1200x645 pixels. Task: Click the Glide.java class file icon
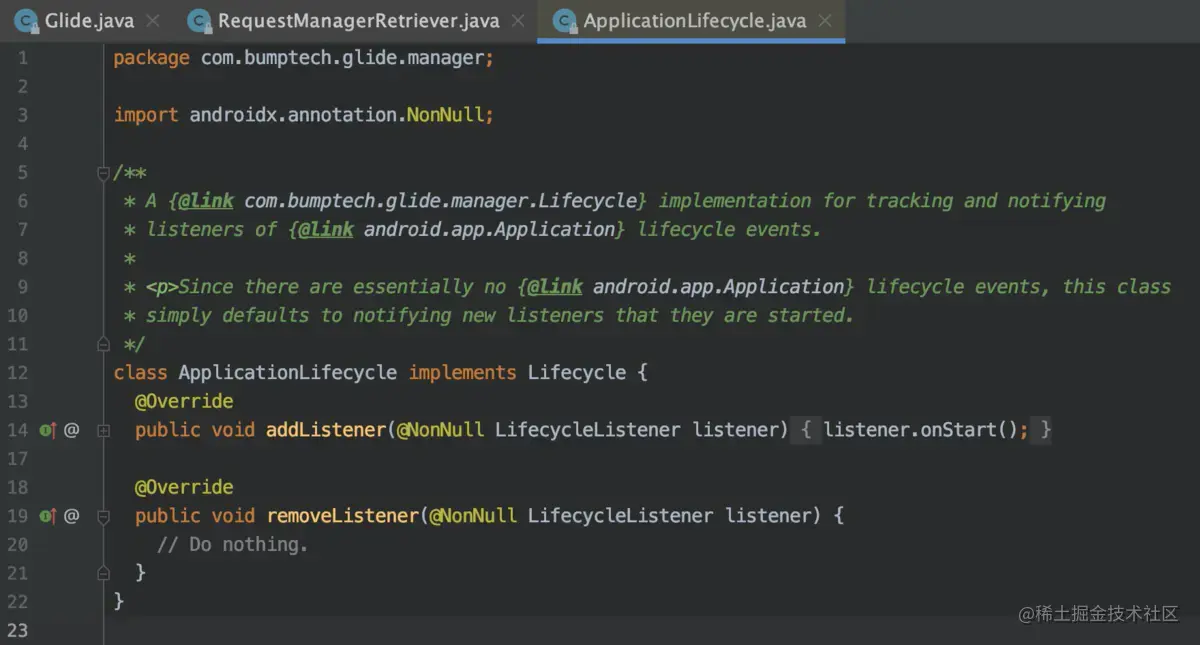tap(26, 20)
